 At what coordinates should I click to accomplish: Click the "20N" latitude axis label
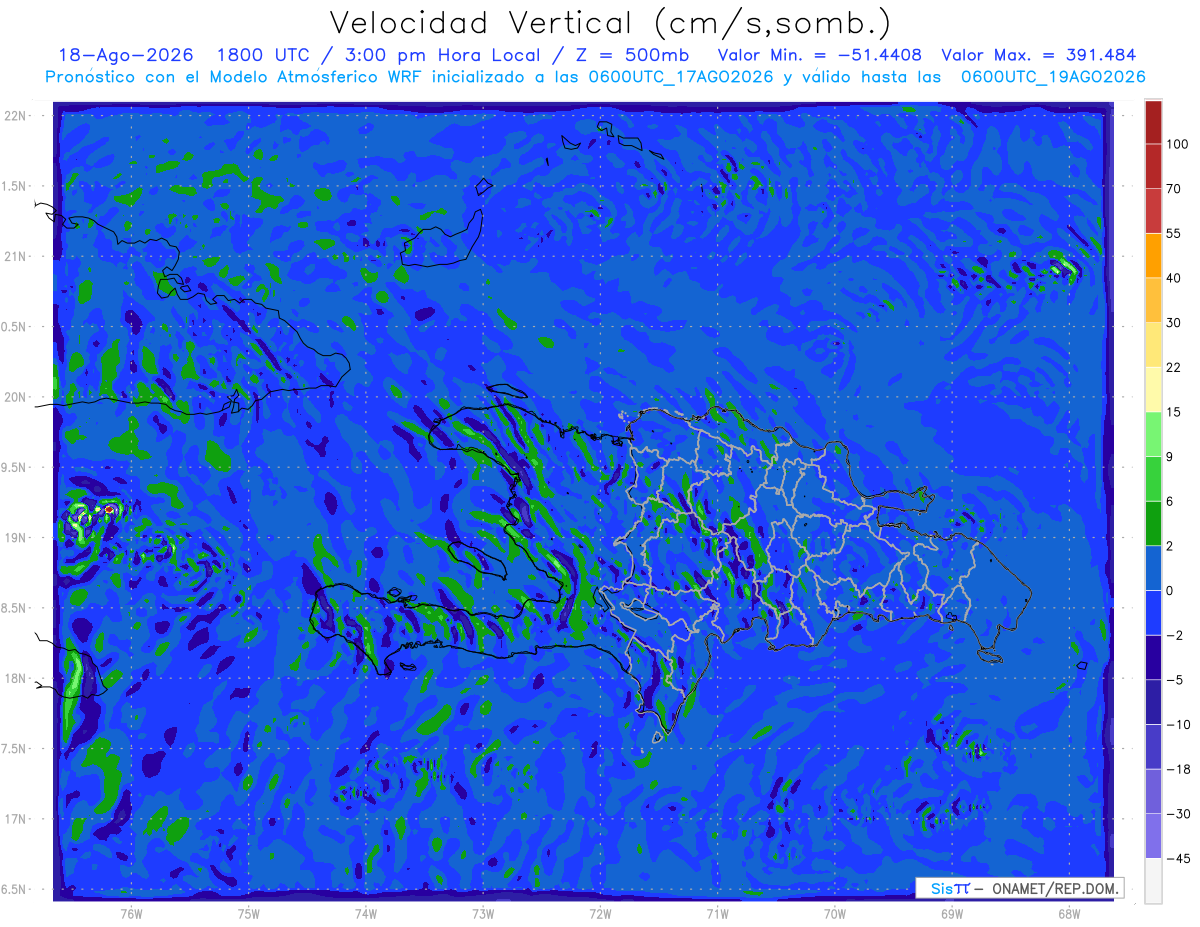pyautogui.click(x=16, y=397)
